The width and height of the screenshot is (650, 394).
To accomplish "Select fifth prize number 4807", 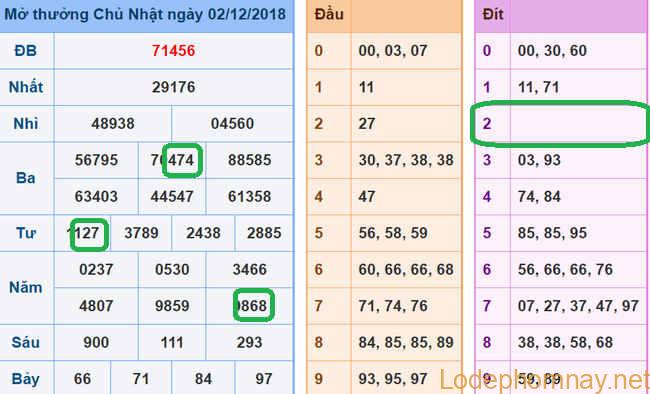I will pos(96,306).
